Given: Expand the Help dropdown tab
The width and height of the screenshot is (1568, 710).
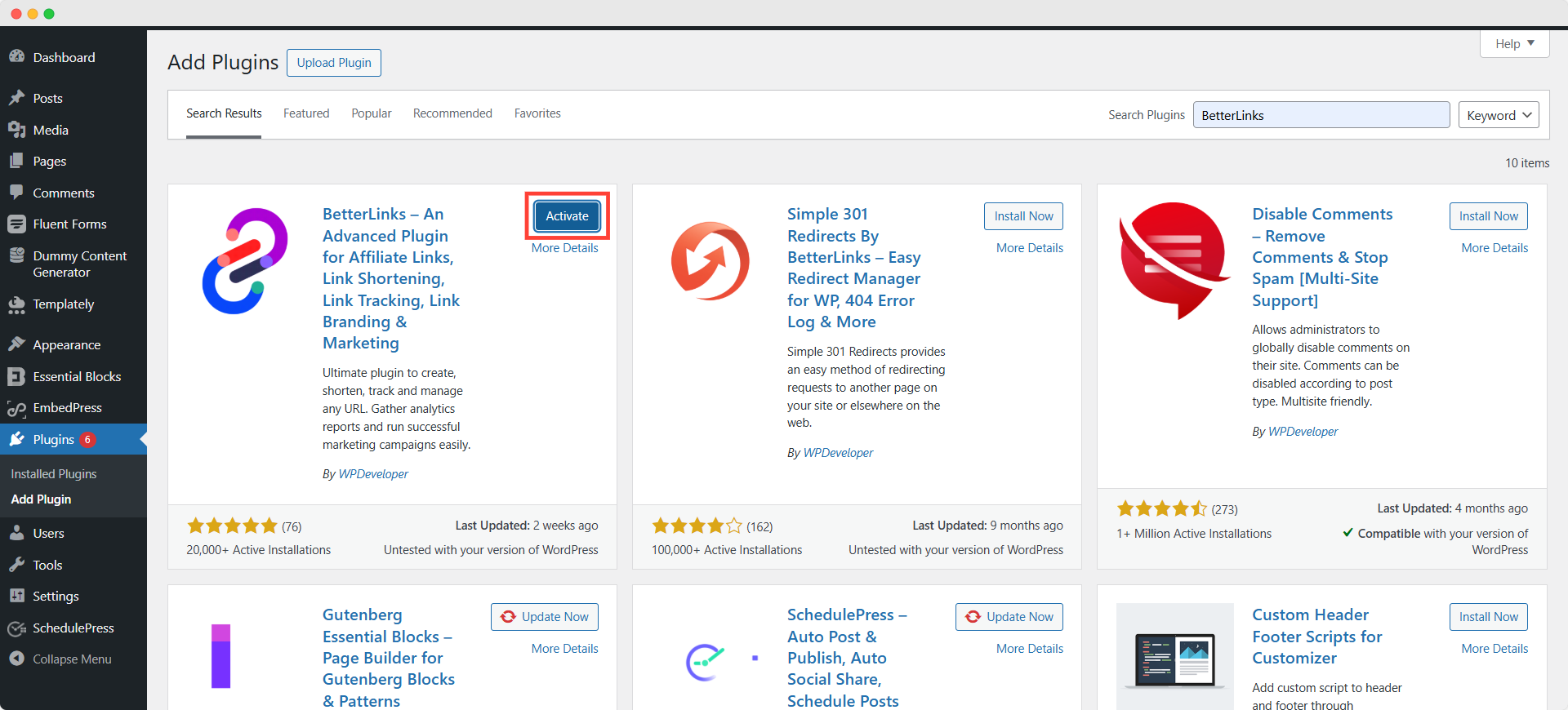Looking at the screenshot, I should pyautogui.click(x=1515, y=44).
